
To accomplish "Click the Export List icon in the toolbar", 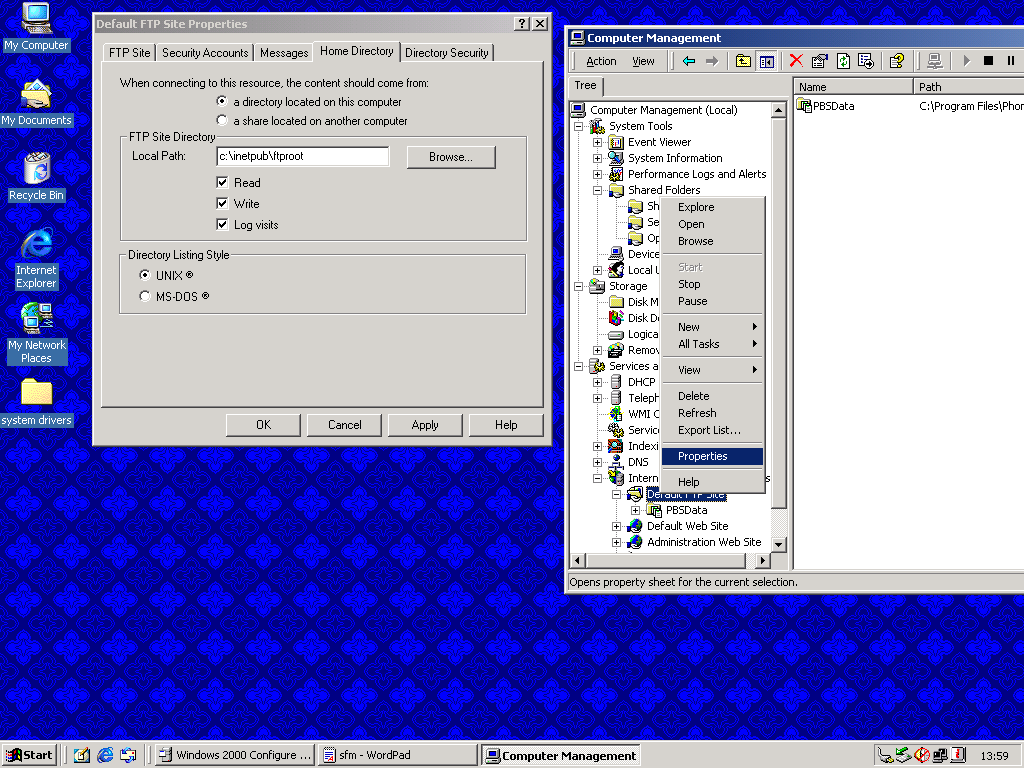I will pos(866,61).
